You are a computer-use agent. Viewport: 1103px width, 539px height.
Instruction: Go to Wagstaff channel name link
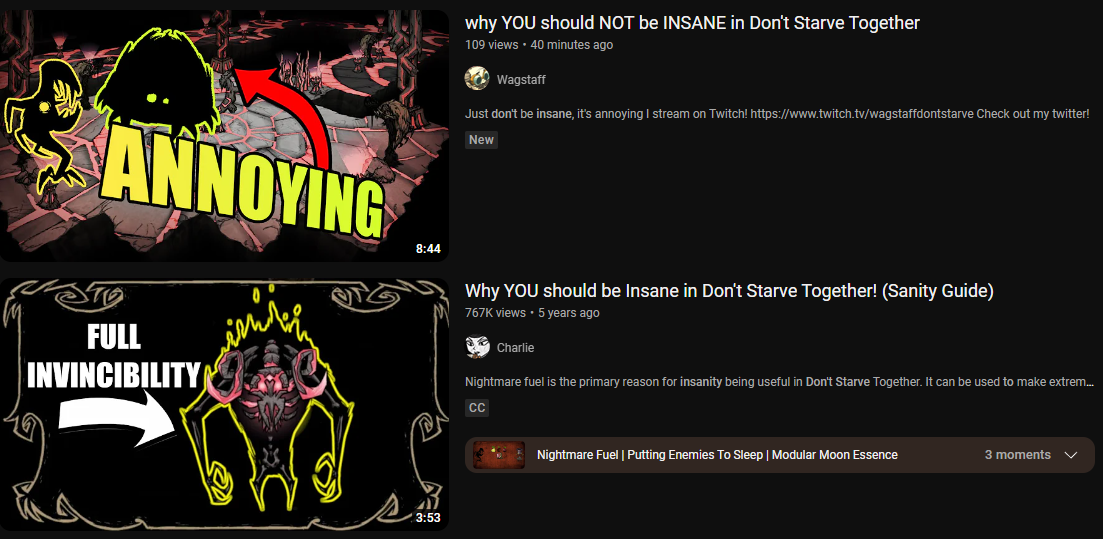(x=521, y=80)
